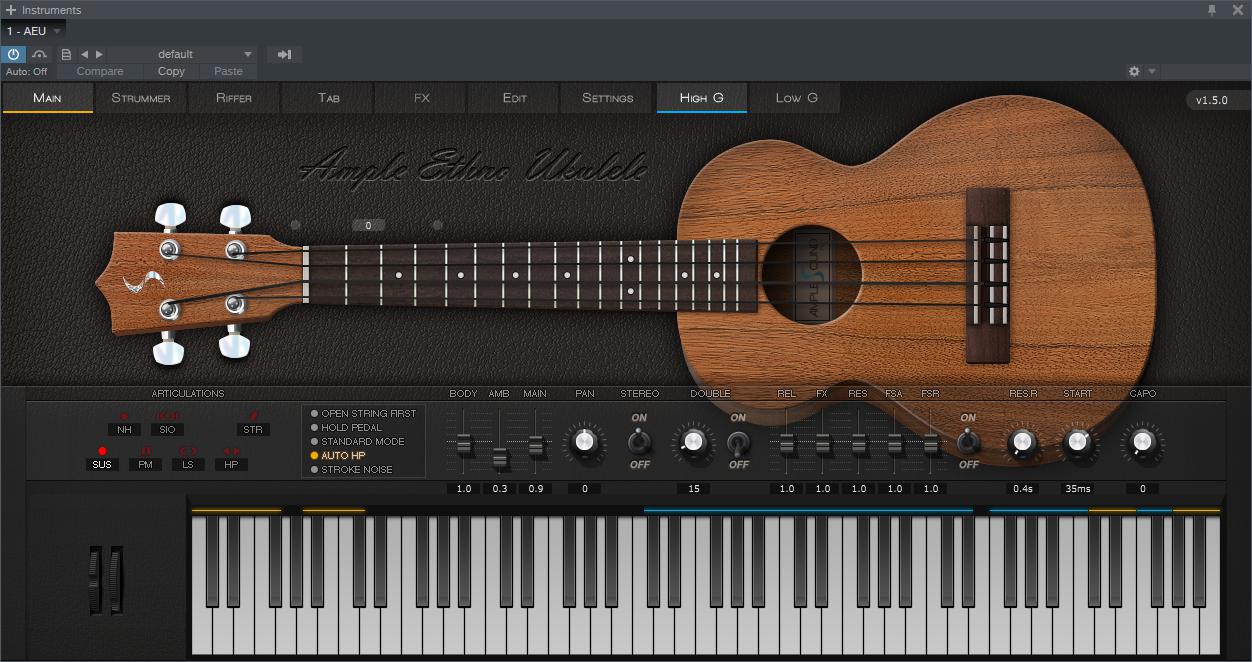Click the BODY volume slider

coord(463,442)
